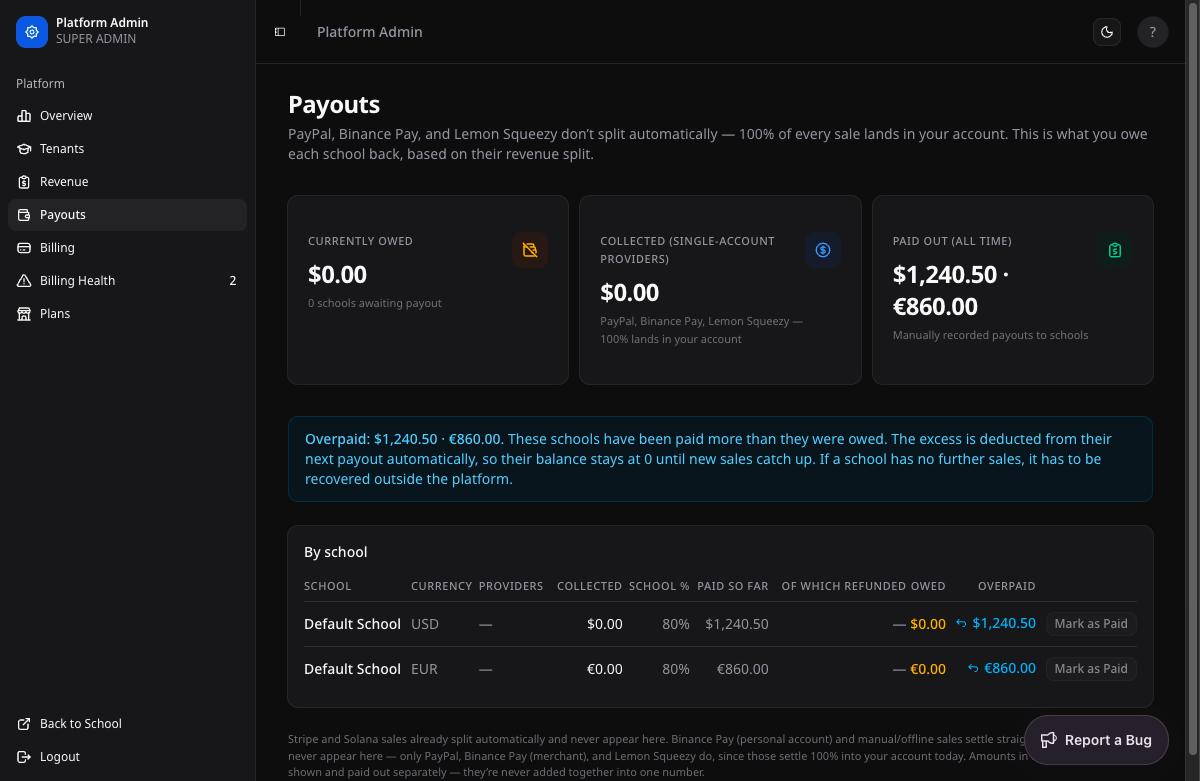The image size is (1200, 781).
Task: Click the €860.00 overpaid amount
Action: click(1010, 668)
